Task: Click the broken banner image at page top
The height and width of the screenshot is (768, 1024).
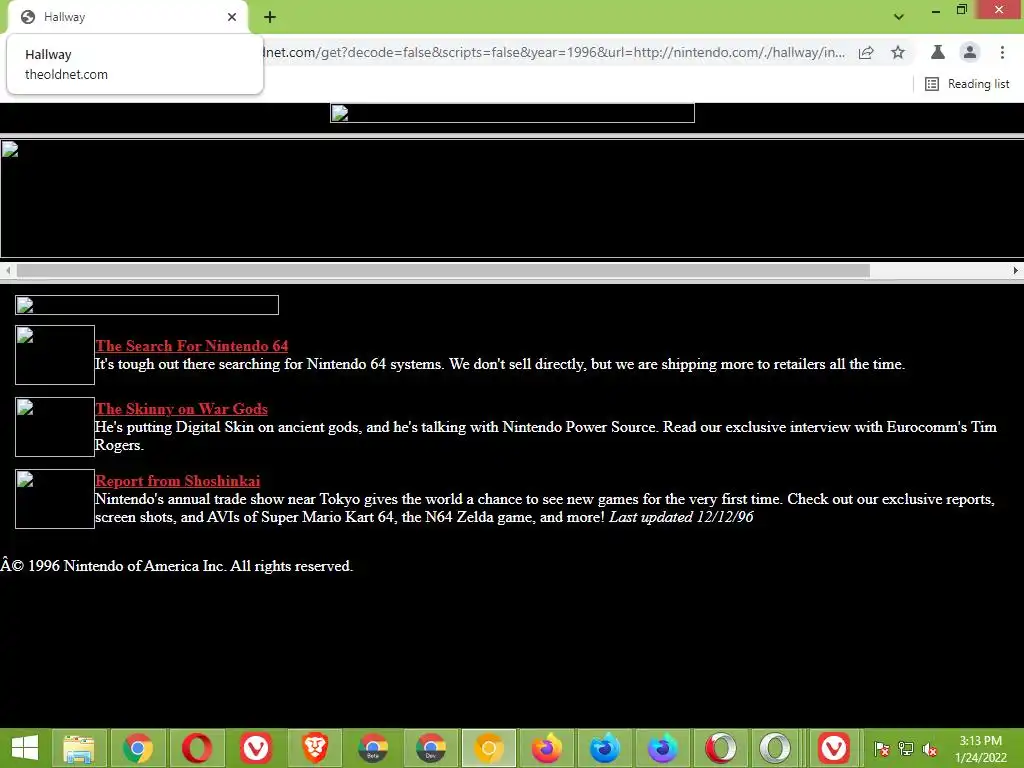Action: point(513,113)
